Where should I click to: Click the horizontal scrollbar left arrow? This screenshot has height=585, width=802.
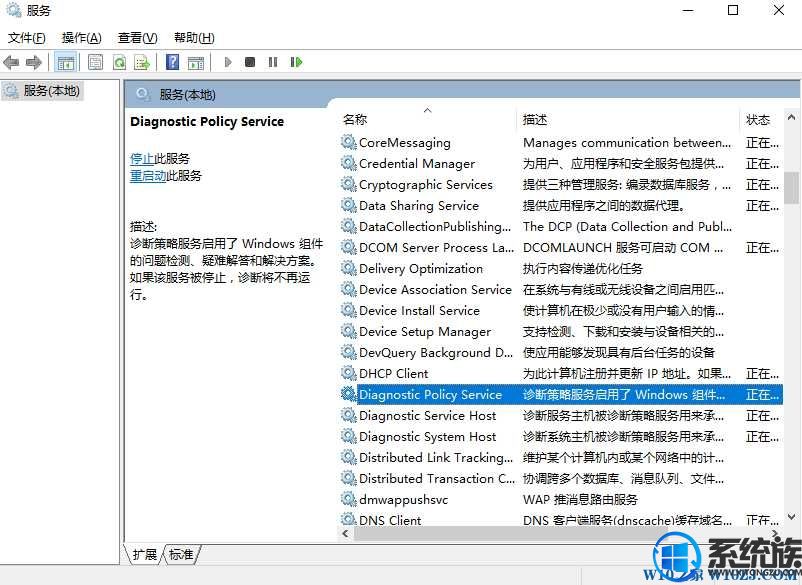(x=346, y=533)
